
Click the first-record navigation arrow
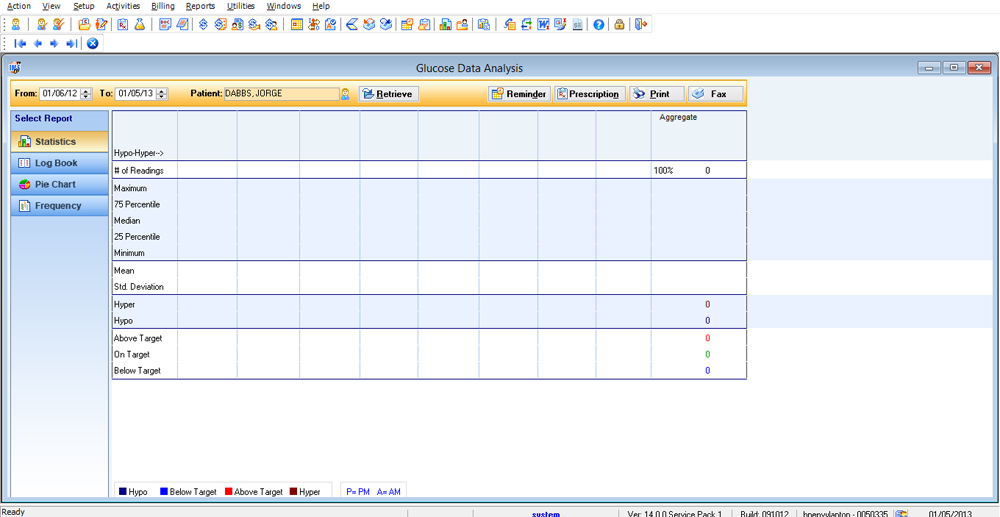pyautogui.click(x=20, y=43)
